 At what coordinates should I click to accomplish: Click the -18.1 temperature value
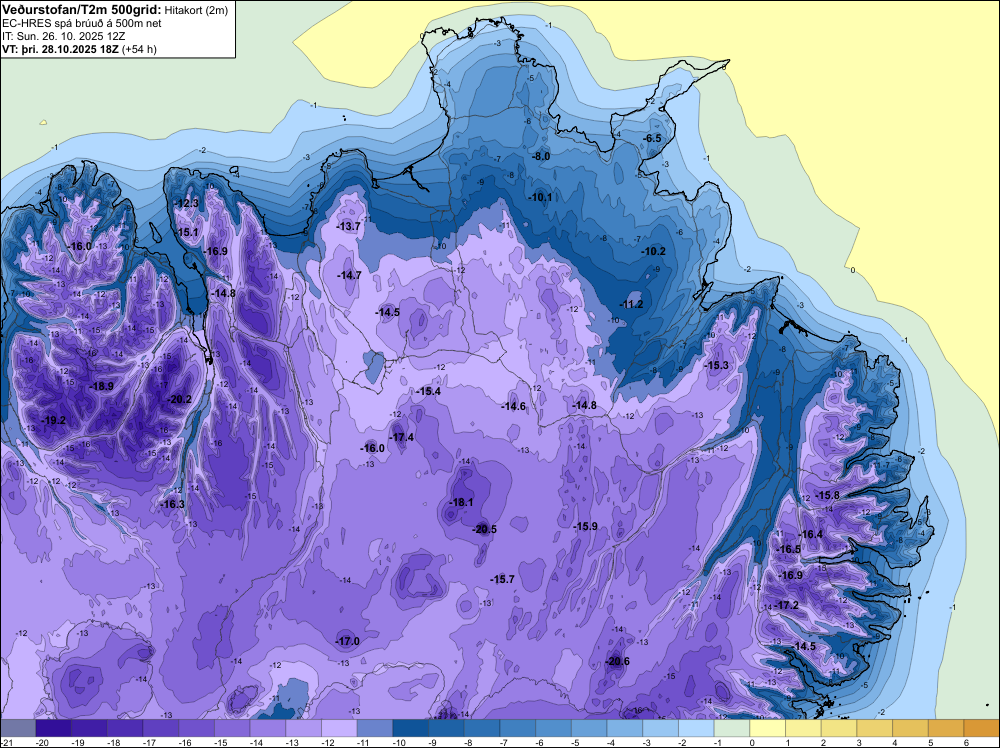[x=460, y=502]
